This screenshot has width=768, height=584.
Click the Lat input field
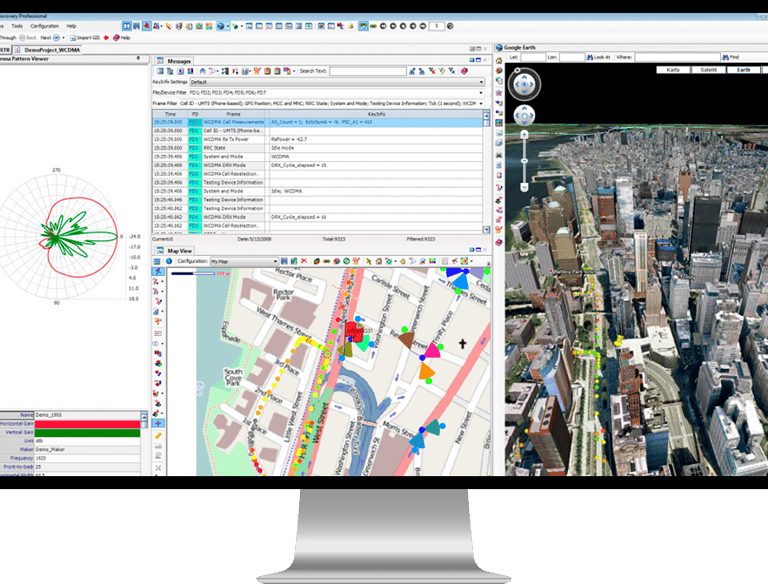click(533, 57)
